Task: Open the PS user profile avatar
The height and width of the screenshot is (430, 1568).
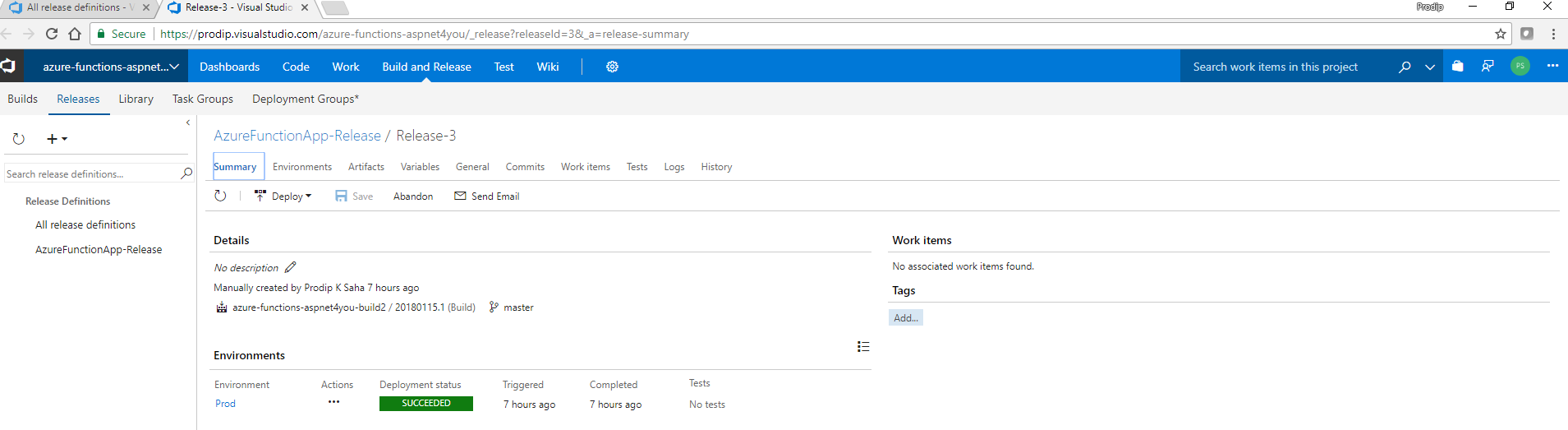Action: point(1520,66)
